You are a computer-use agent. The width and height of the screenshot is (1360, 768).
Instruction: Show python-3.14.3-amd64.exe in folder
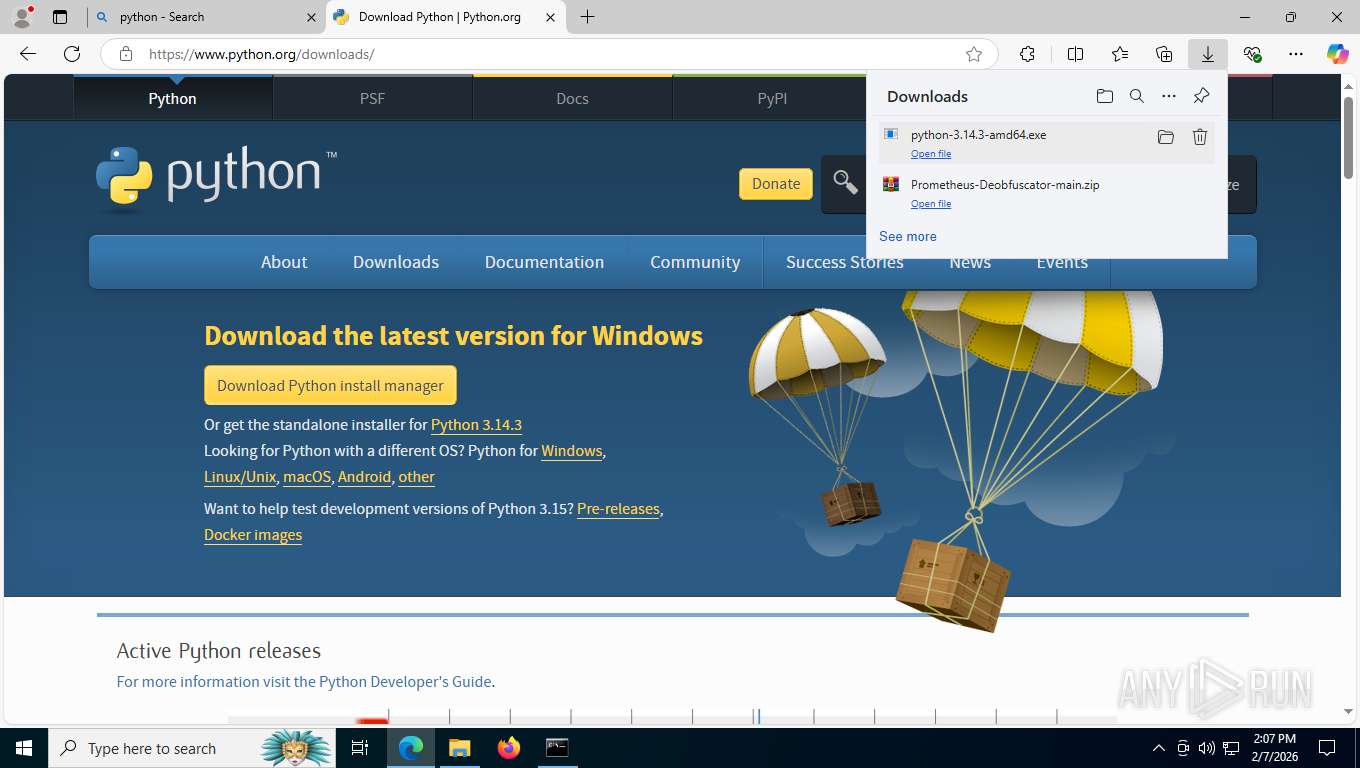click(x=1166, y=137)
